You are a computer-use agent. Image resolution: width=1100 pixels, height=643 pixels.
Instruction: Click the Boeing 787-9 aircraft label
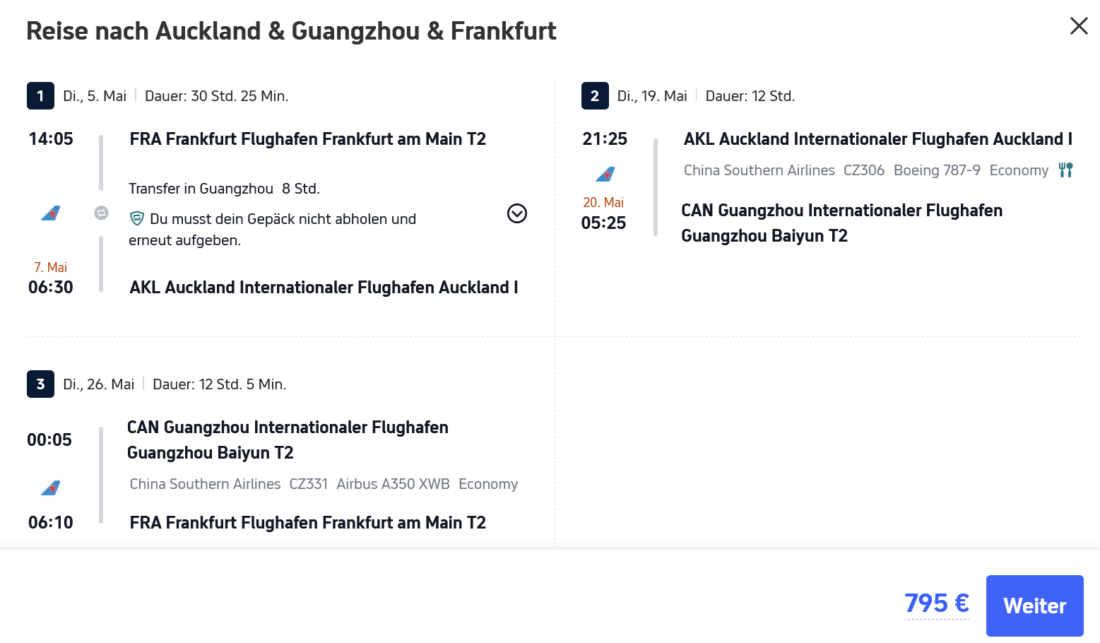click(937, 170)
